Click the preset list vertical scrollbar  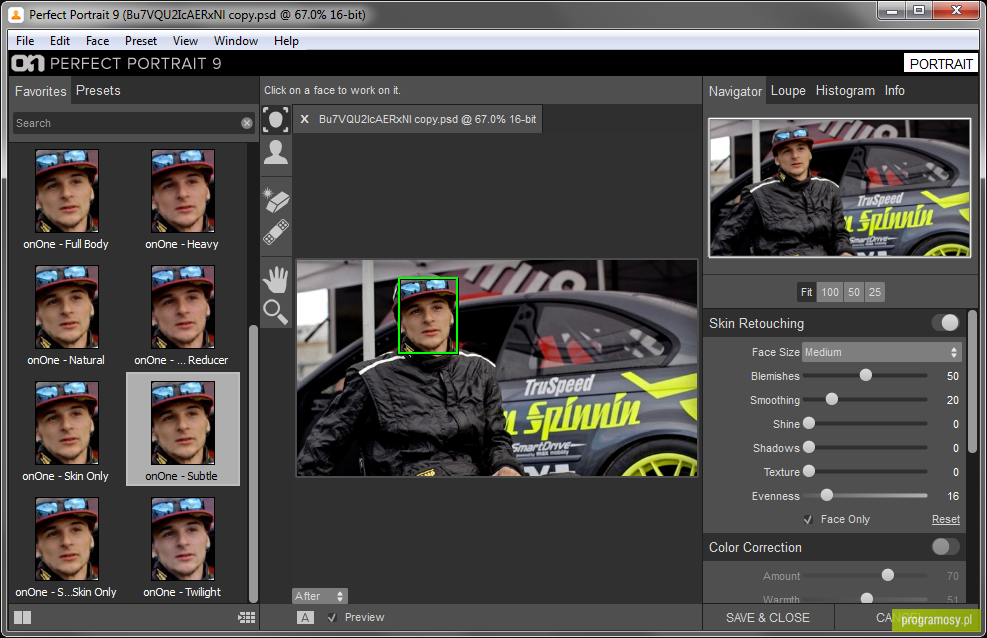[x=253, y=464]
